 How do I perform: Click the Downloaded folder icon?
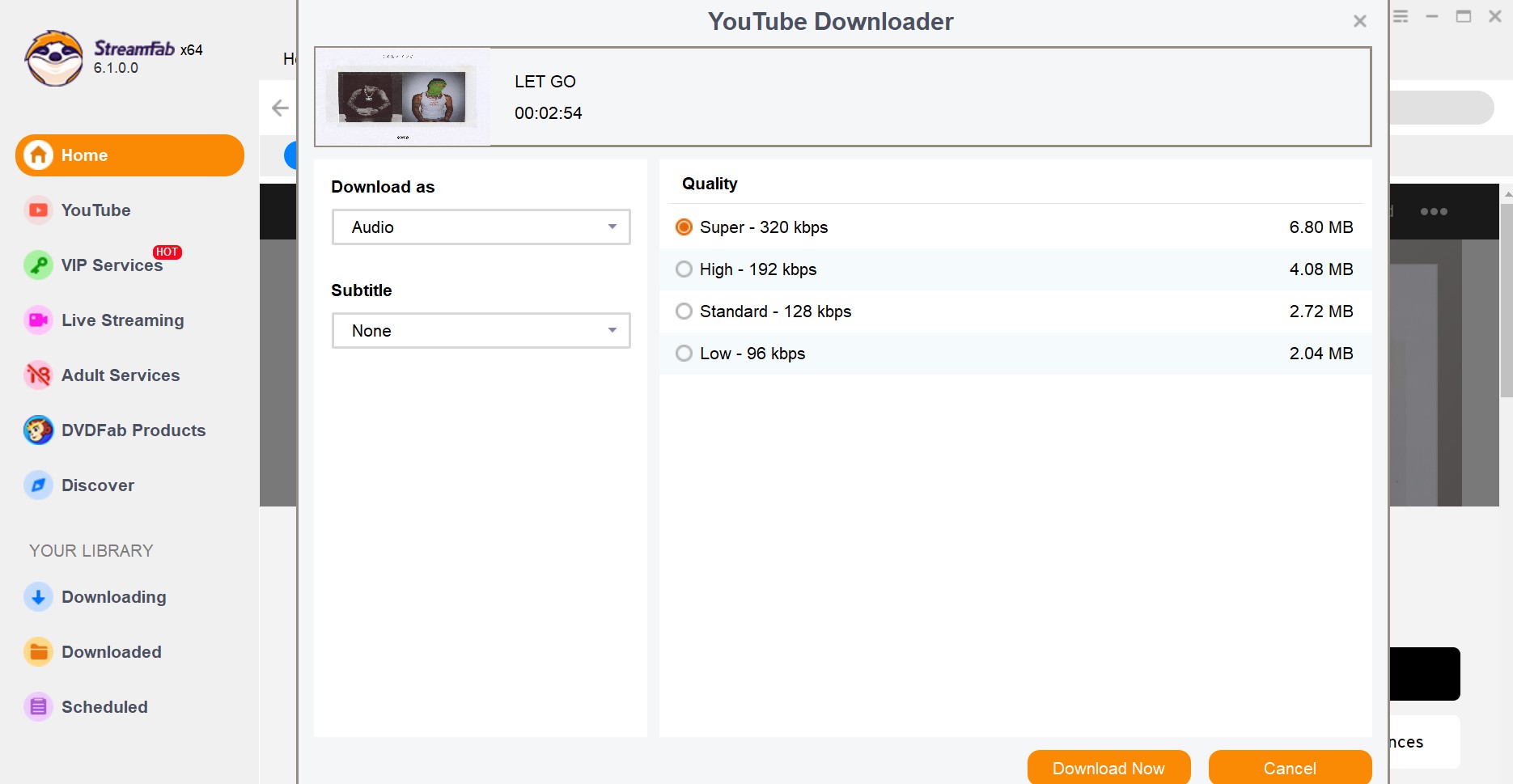coord(38,652)
